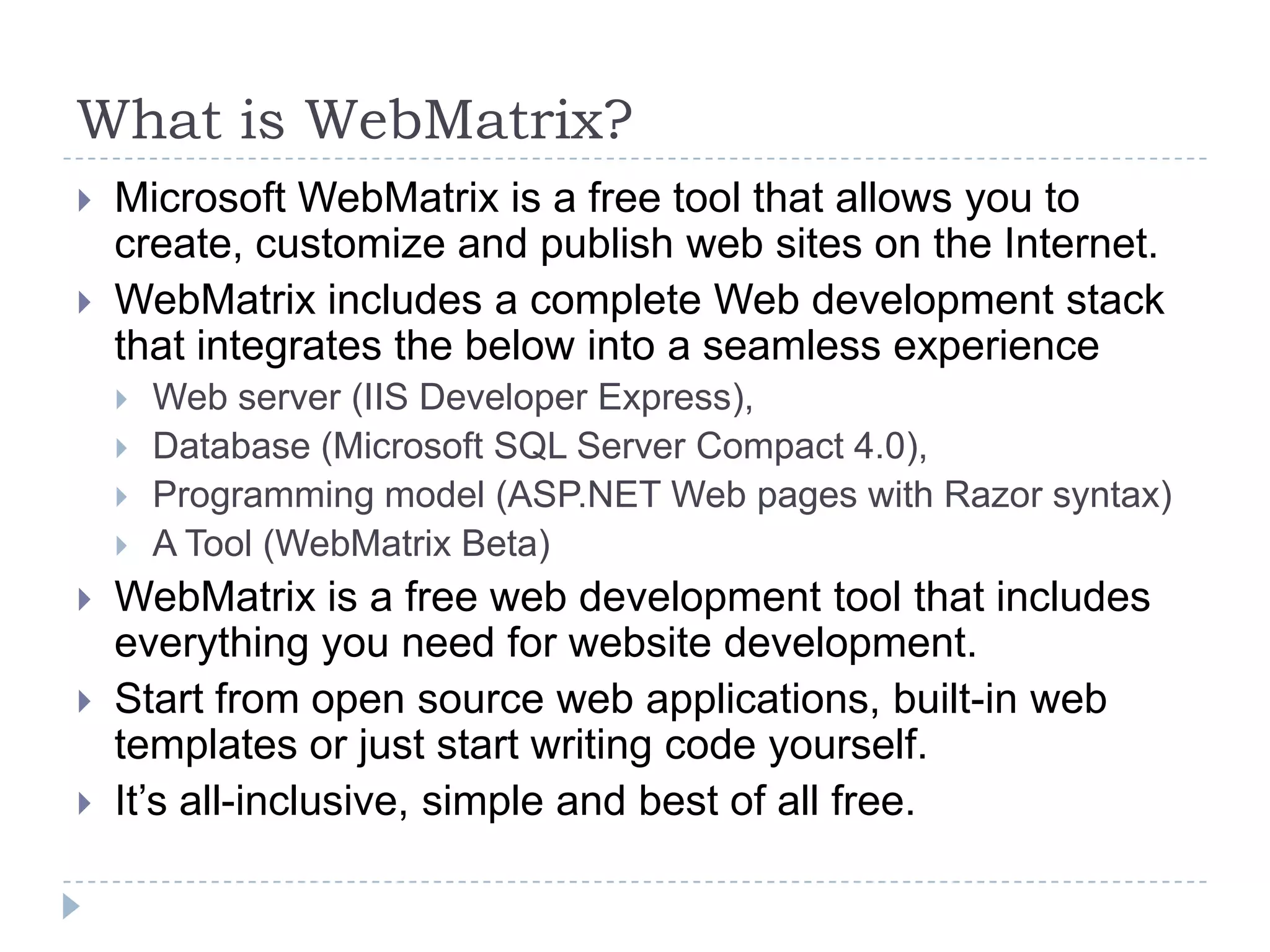
Task: Click the text 'Database (Microsoft SQL Server Compact 4.0),'
Action: [x=540, y=446]
